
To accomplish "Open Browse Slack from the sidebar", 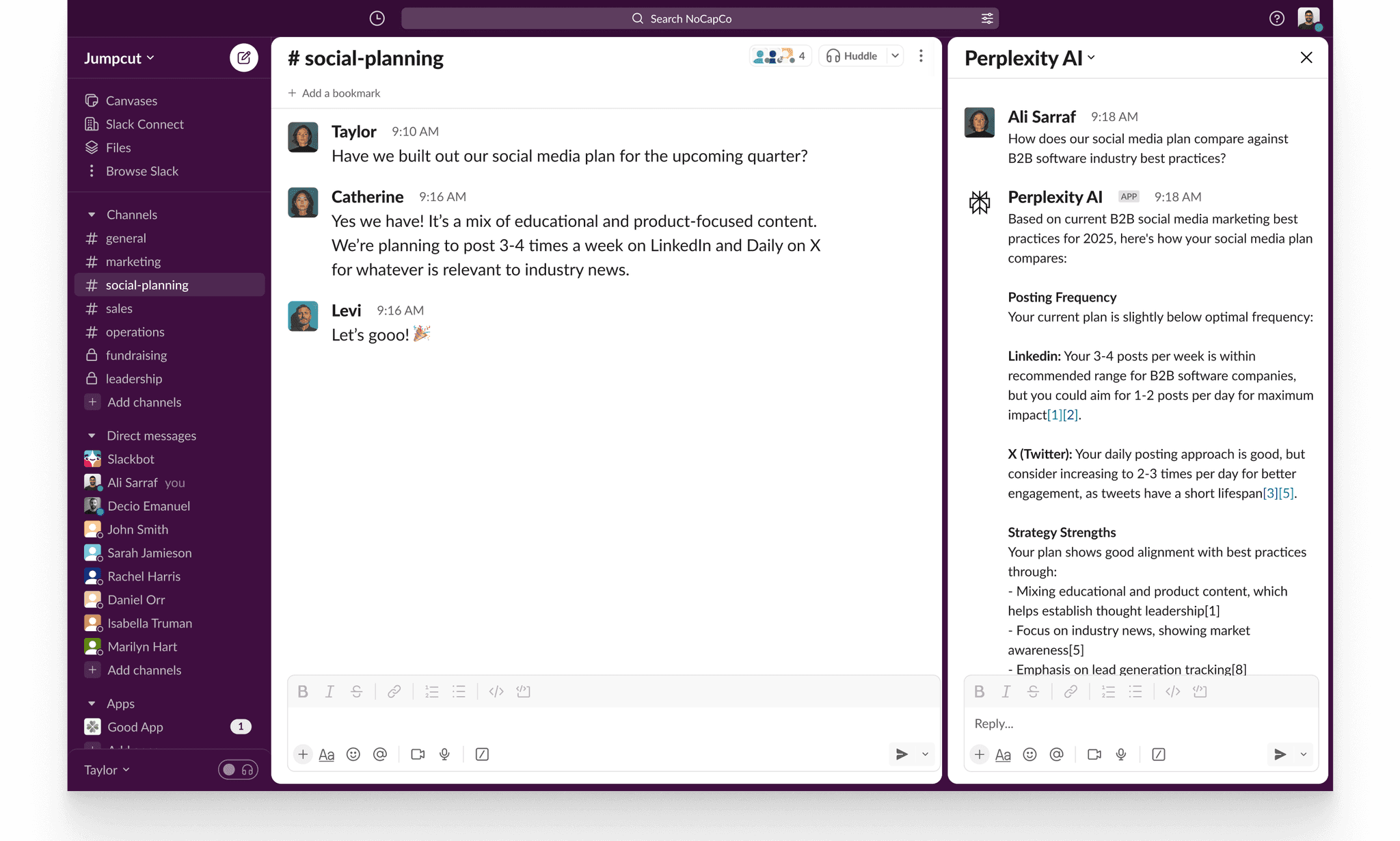I will coord(142,171).
